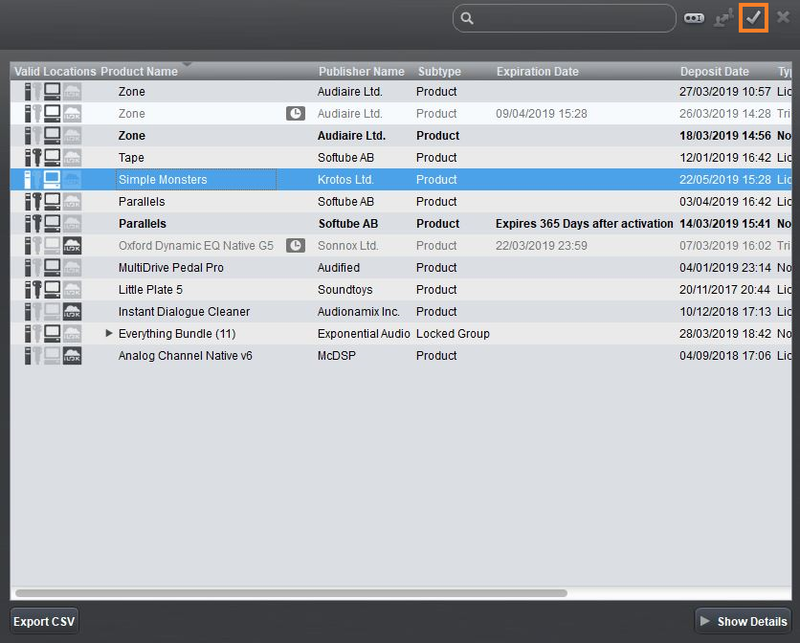This screenshot has height=643, width=800.
Task: Sort by Deposit Date column header
Action: point(714,71)
